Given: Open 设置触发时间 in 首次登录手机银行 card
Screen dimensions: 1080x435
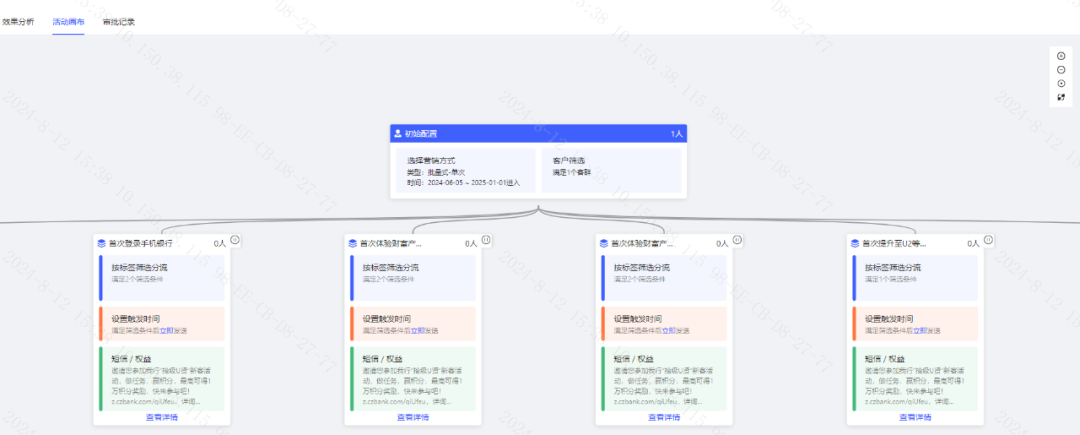Looking at the screenshot, I should tap(162, 323).
